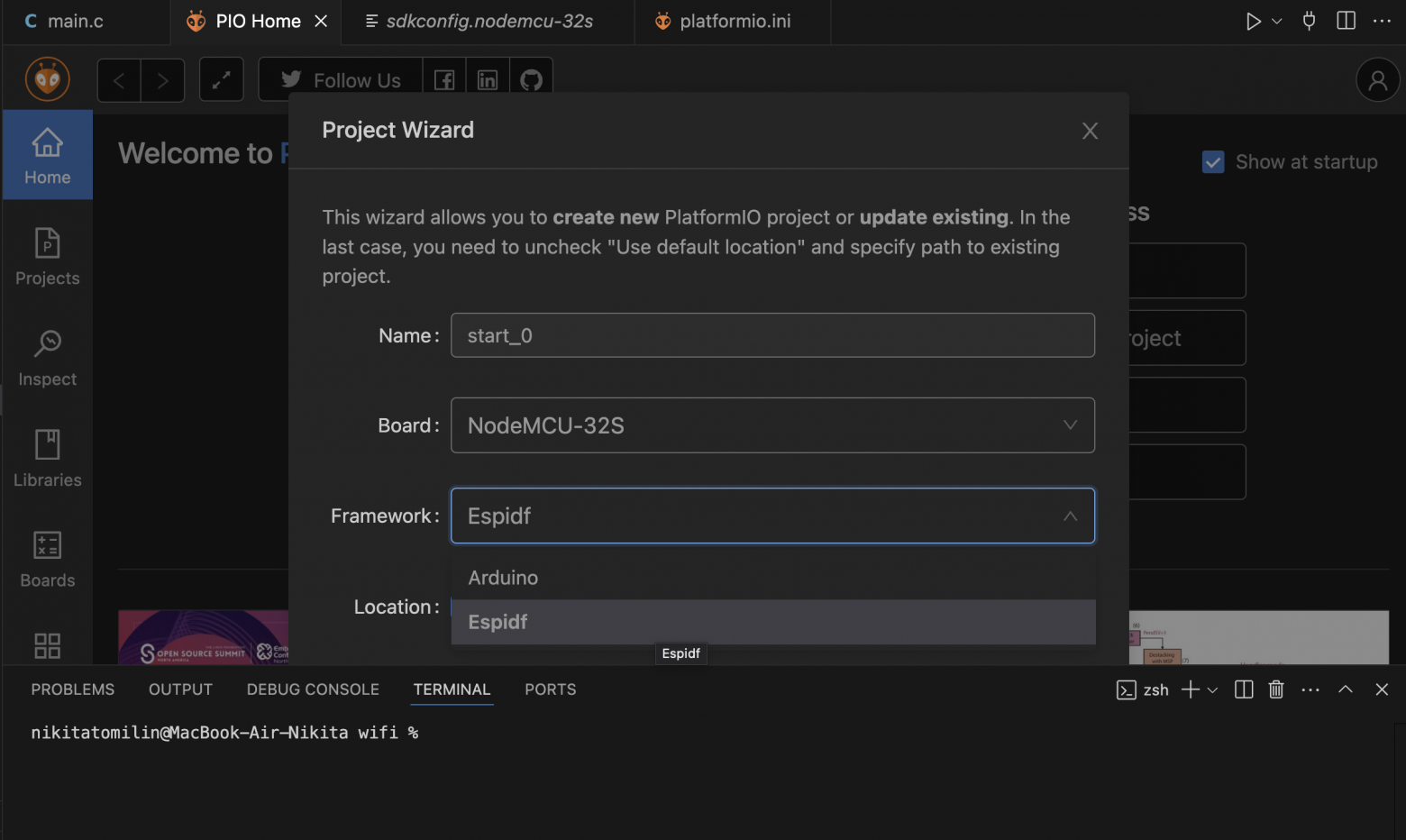Open Boards in PIO sidebar
The height and width of the screenshot is (840, 1406).
(x=48, y=559)
